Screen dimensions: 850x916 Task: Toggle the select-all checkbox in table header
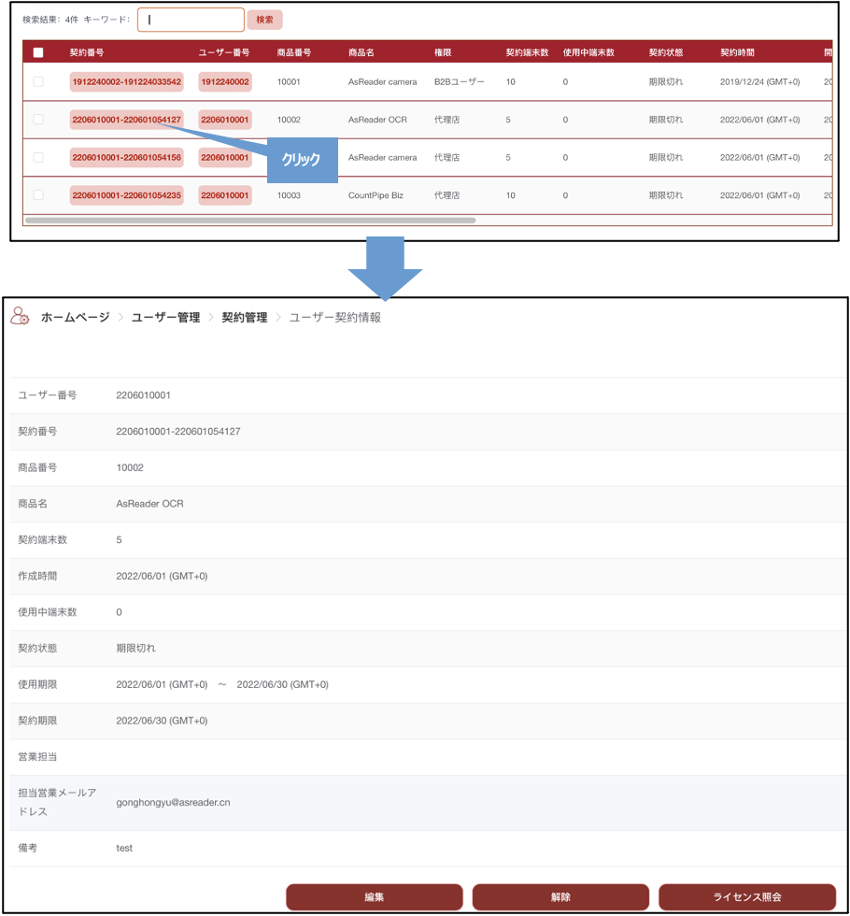pos(38,52)
